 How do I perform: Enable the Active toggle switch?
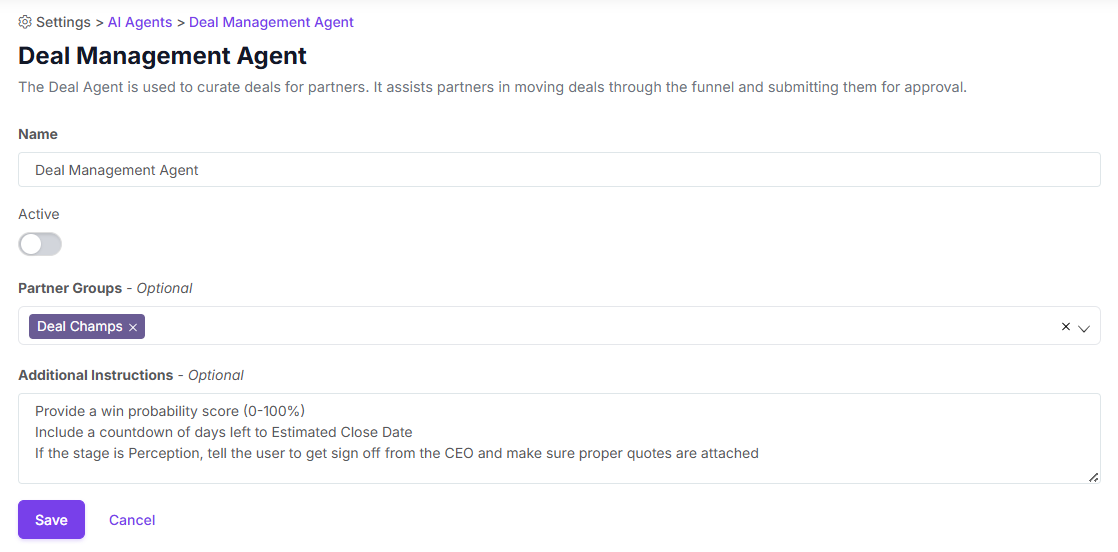click(40, 244)
